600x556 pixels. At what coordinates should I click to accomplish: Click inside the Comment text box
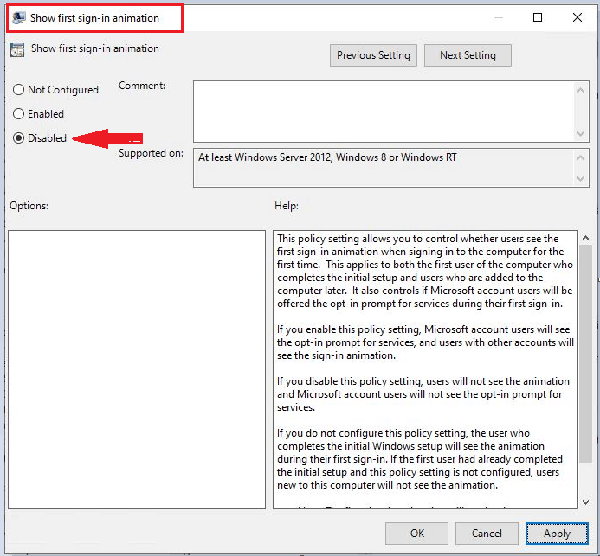click(x=380, y=110)
